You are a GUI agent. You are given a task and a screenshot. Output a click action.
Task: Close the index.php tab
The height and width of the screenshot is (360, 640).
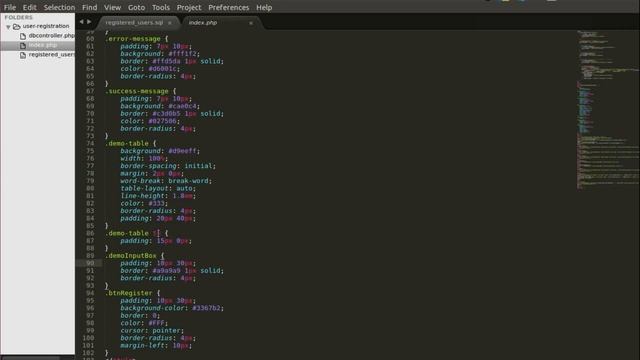point(251,23)
